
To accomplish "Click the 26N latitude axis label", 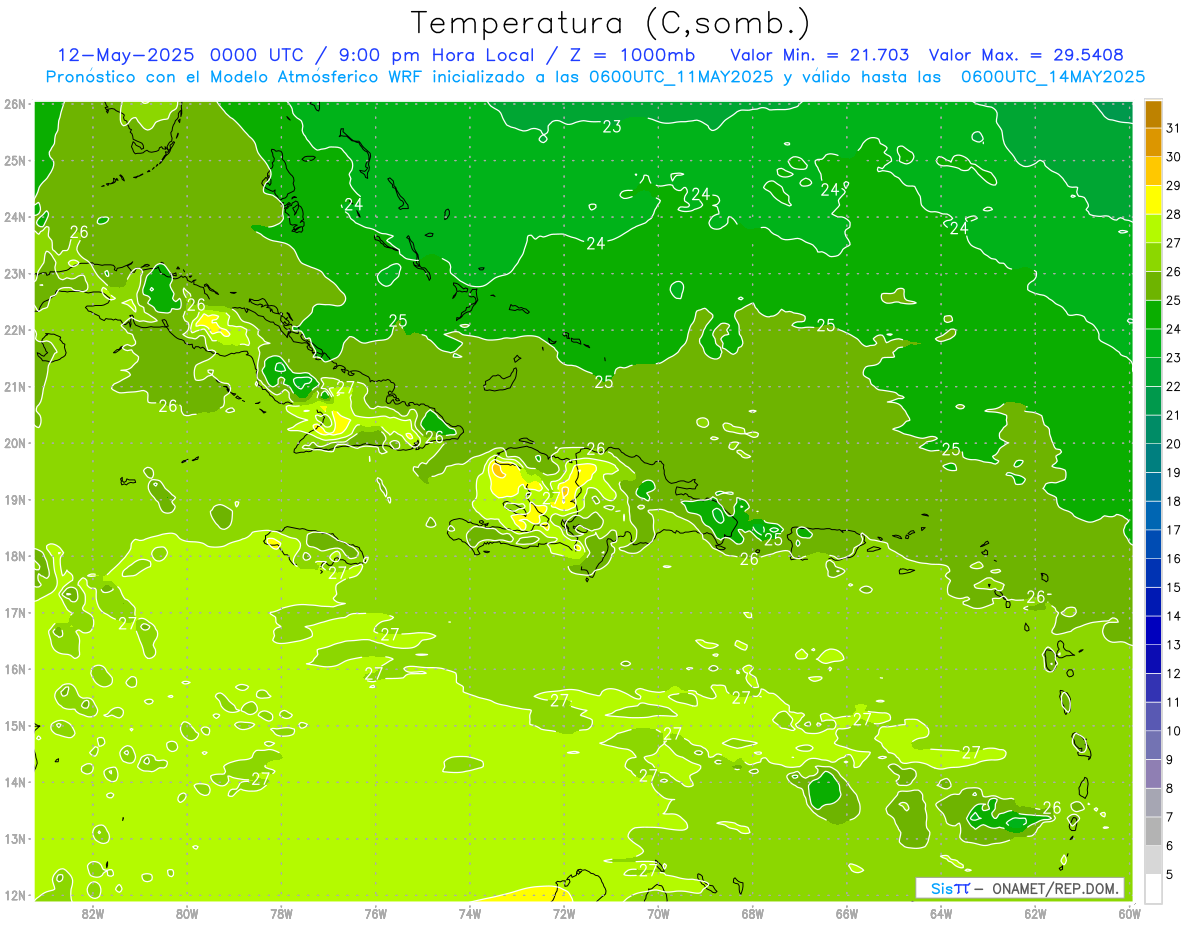I will tap(14, 104).
